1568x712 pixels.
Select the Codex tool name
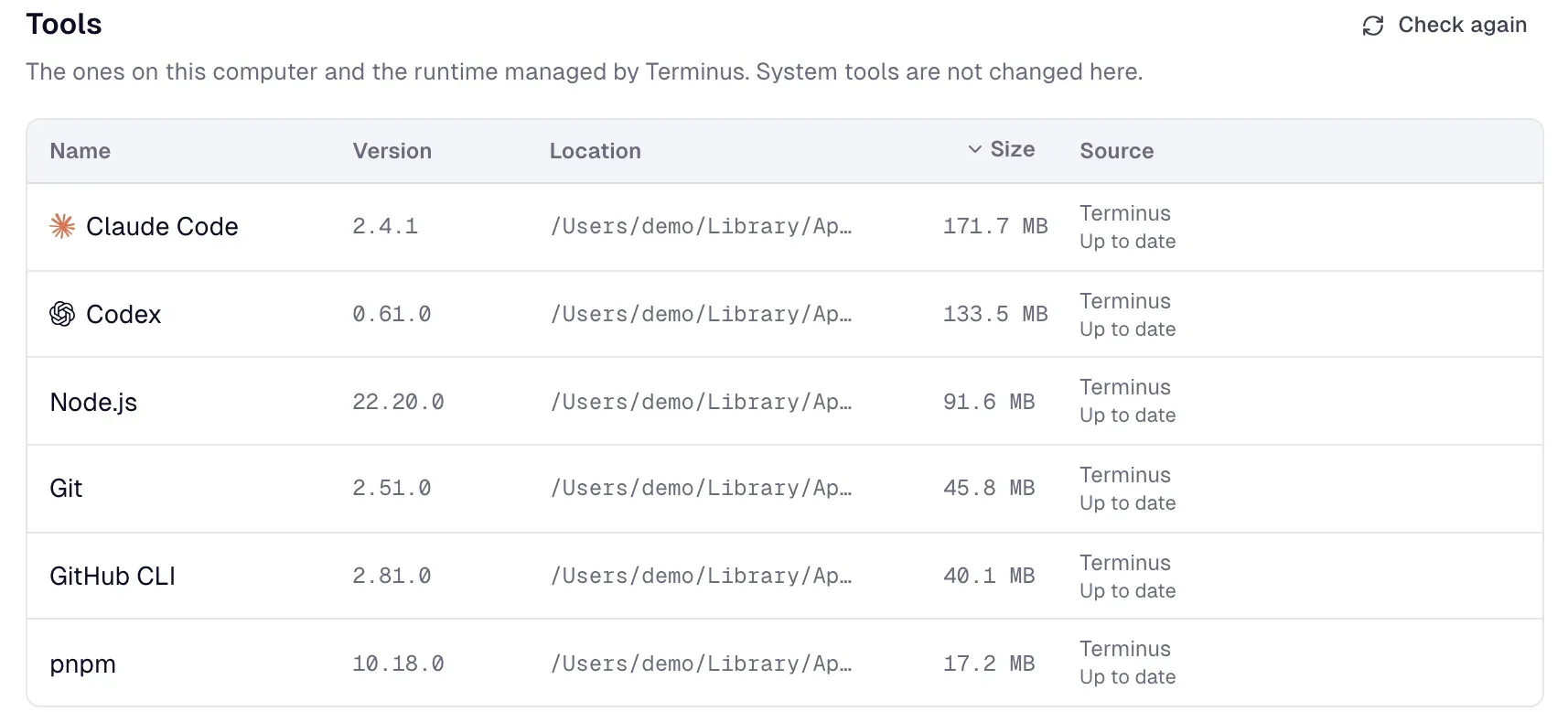point(124,314)
